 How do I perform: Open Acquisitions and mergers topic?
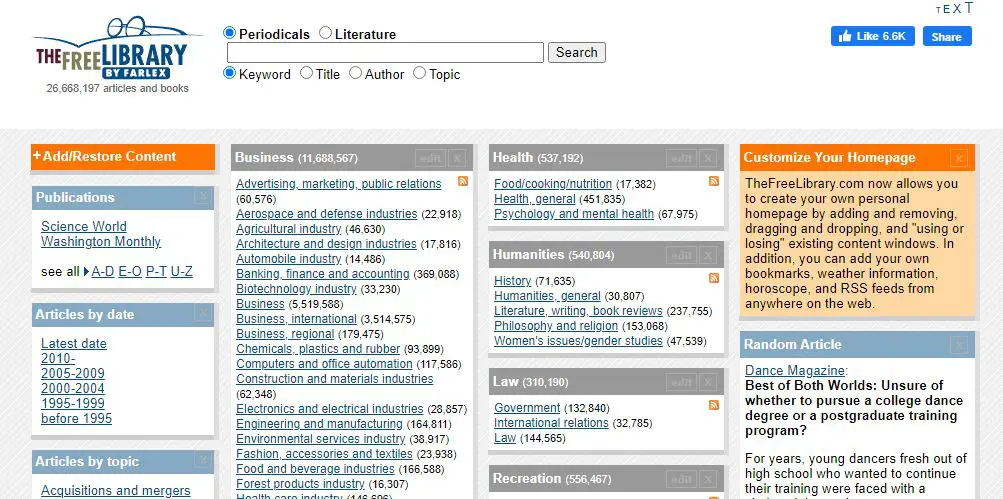116,491
